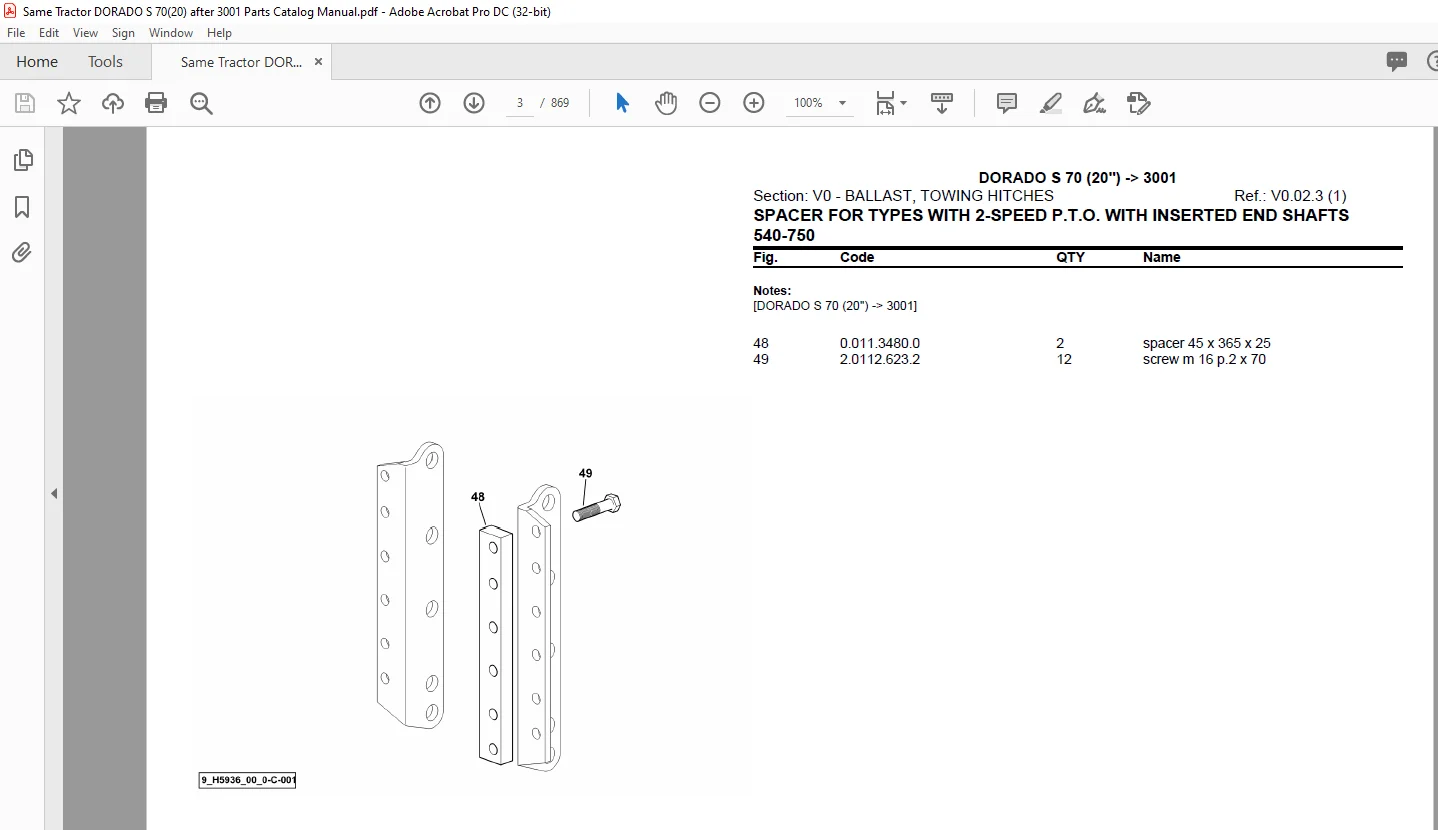Click the QTY column header
This screenshot has width=1438, height=830.
1070,257
